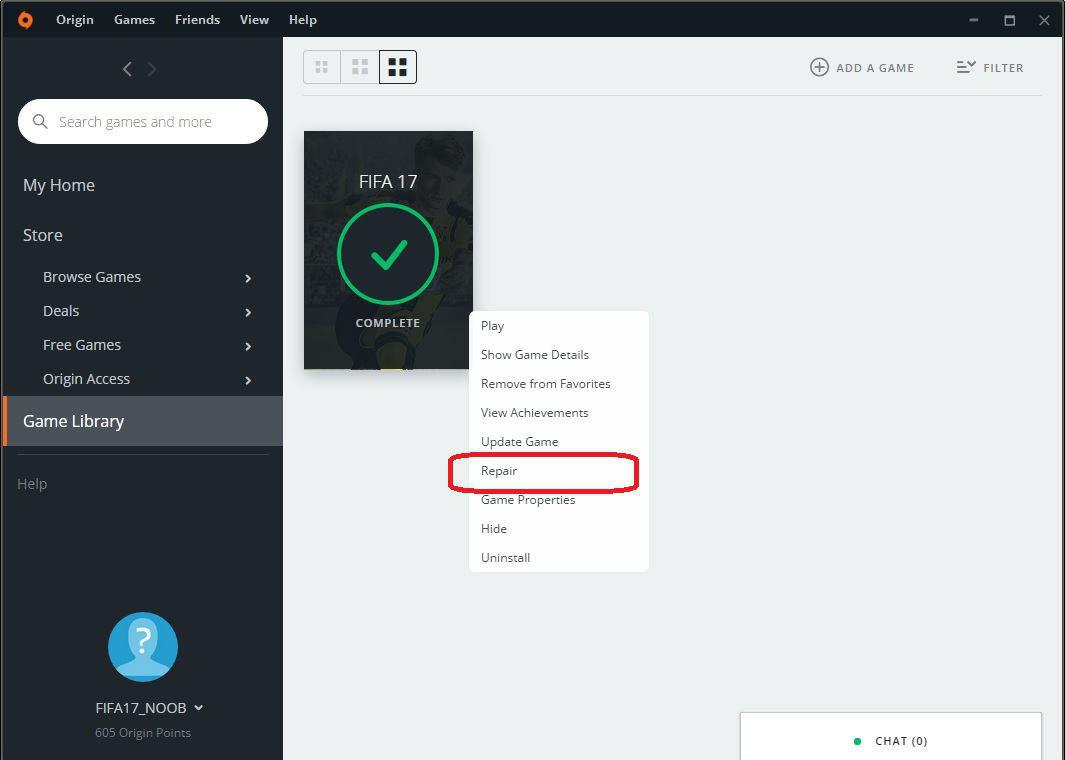
Task: Select the large grid view icon
Action: [x=397, y=66]
